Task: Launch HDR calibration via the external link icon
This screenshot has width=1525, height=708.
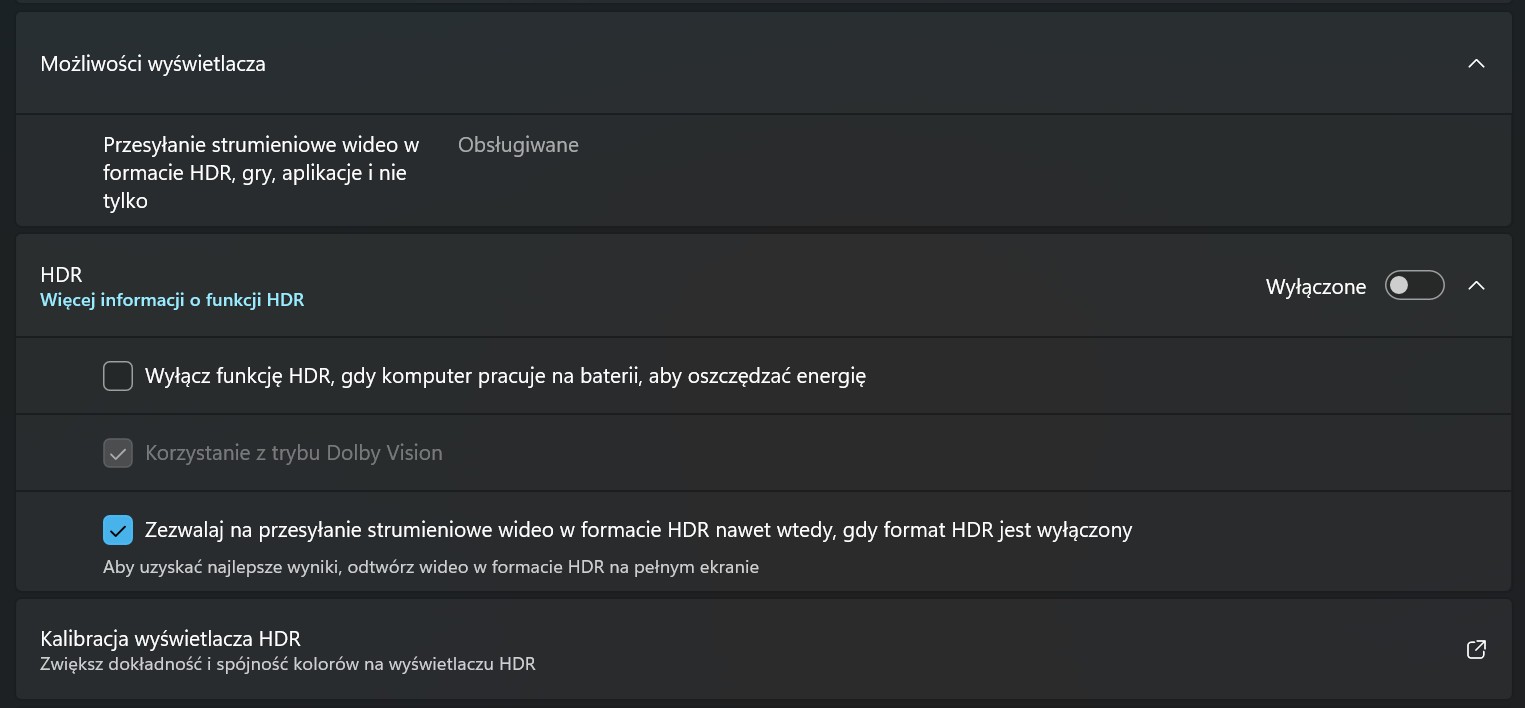Action: pyautogui.click(x=1476, y=649)
